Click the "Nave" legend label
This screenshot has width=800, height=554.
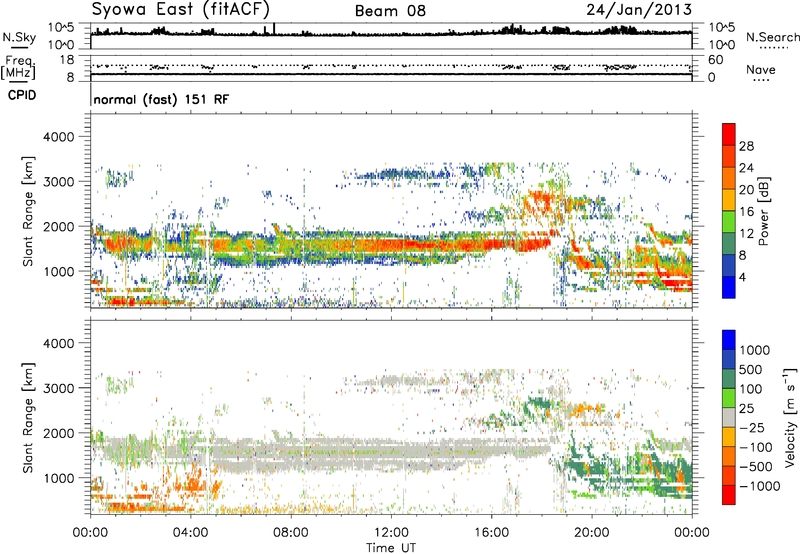click(x=761, y=70)
